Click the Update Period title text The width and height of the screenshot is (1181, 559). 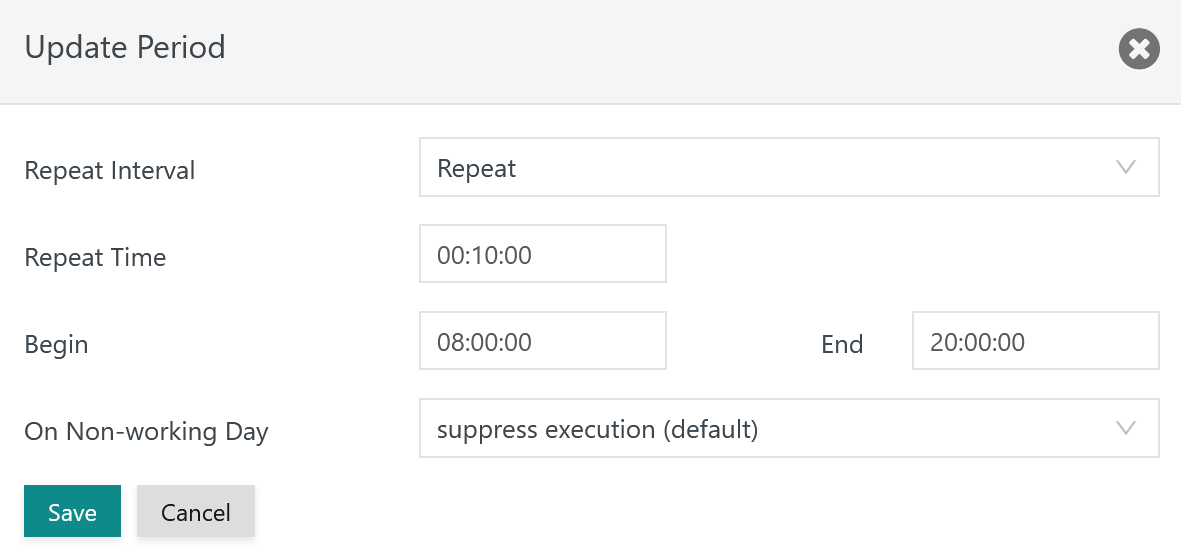click(125, 47)
